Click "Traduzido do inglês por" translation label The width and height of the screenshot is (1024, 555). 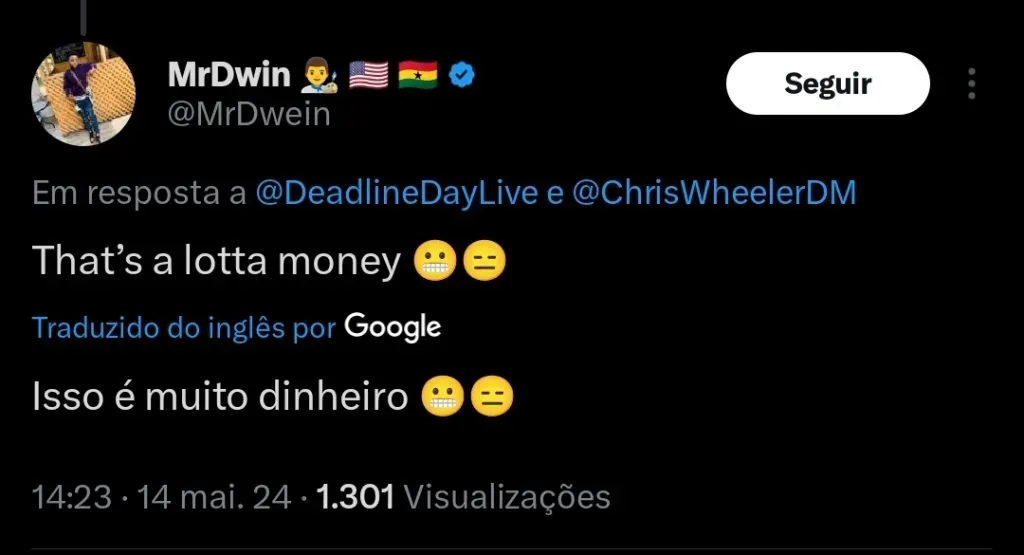pos(184,328)
